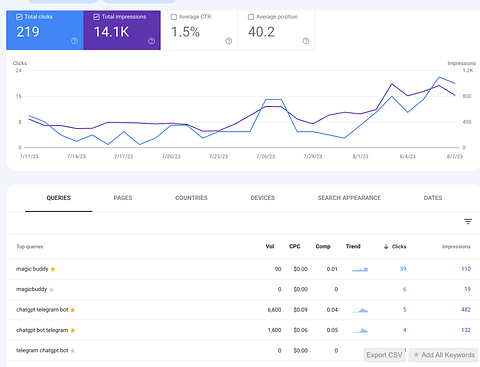Open the trend sparkline for magic buddy
The height and width of the screenshot is (367, 480).
360,269
